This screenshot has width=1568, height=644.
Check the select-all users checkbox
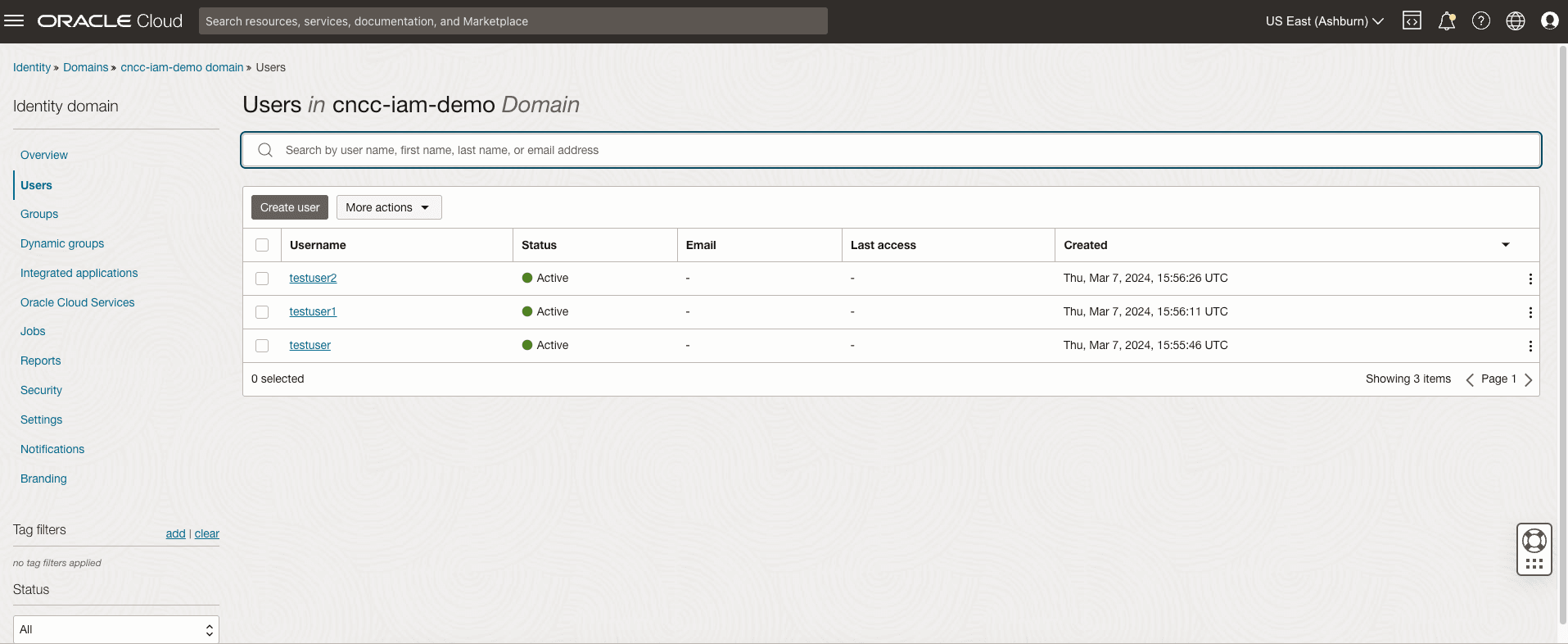[x=262, y=245]
